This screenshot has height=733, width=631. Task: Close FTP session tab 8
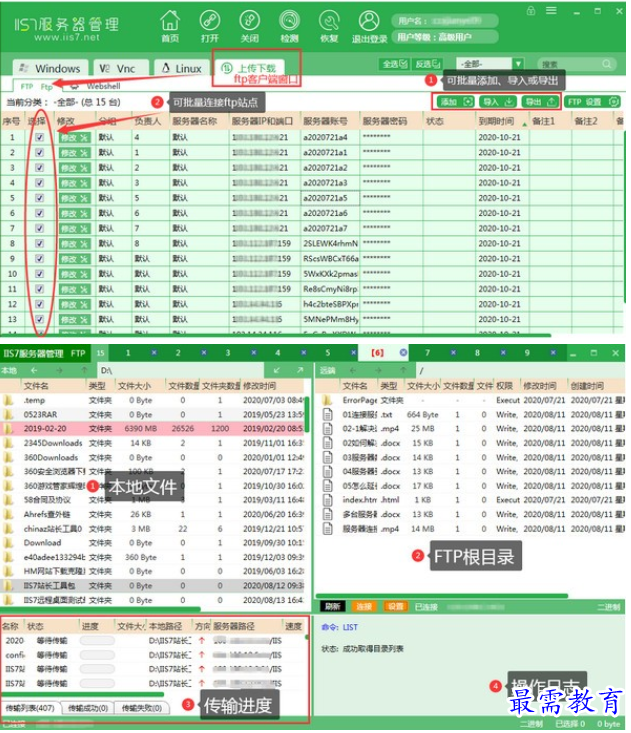pos(503,352)
